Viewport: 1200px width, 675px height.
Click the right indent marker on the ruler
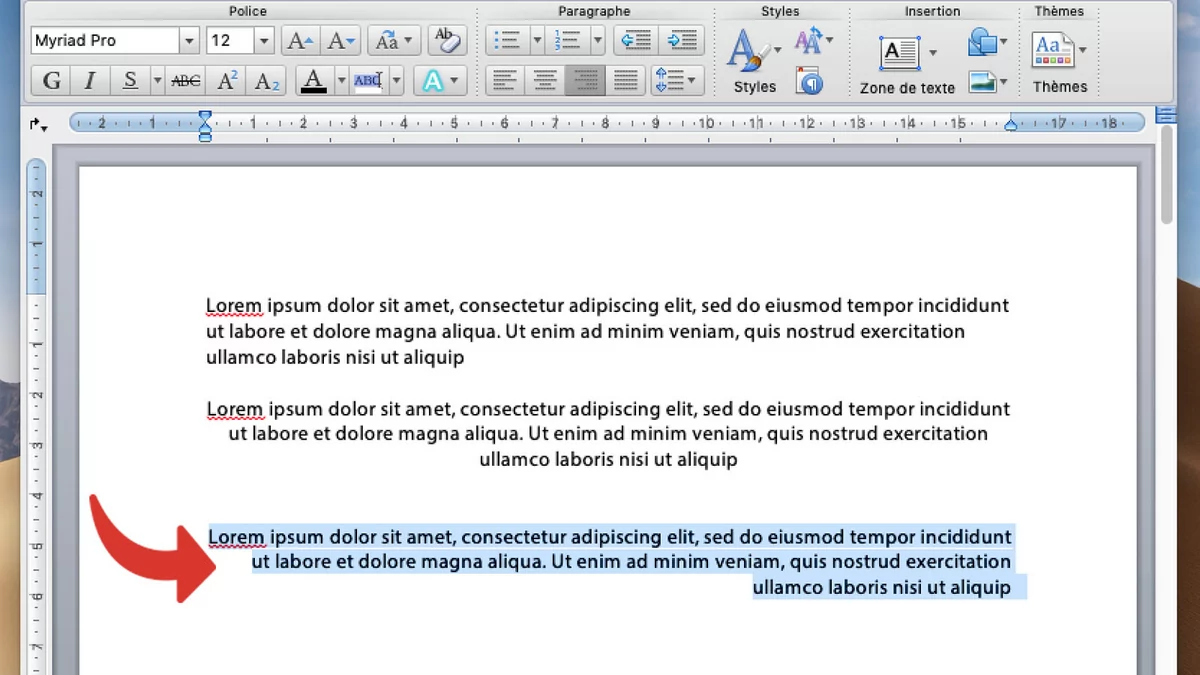pyautogui.click(x=1011, y=125)
